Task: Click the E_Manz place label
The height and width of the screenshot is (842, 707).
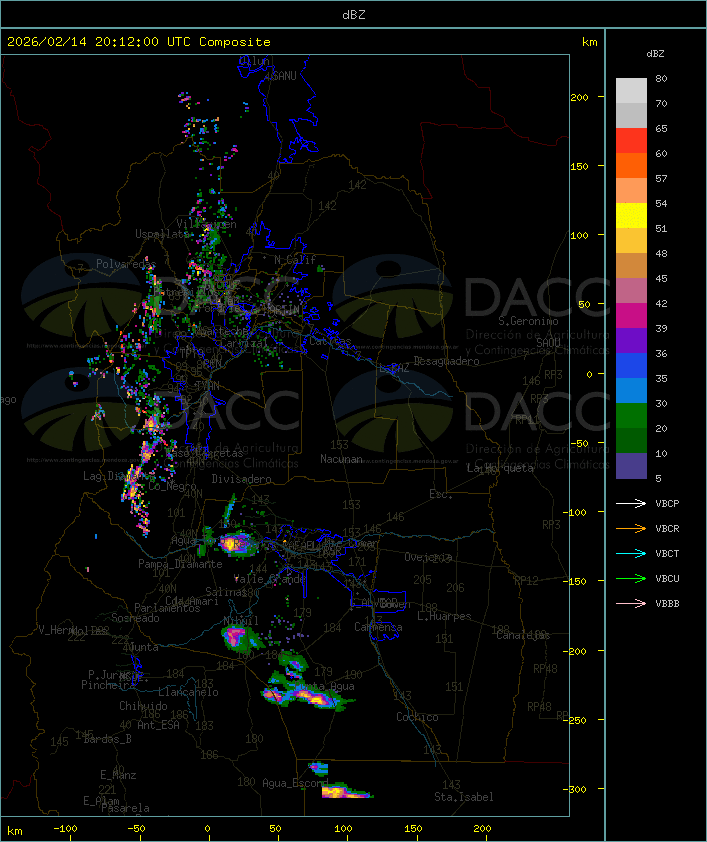Action: pyautogui.click(x=118, y=775)
